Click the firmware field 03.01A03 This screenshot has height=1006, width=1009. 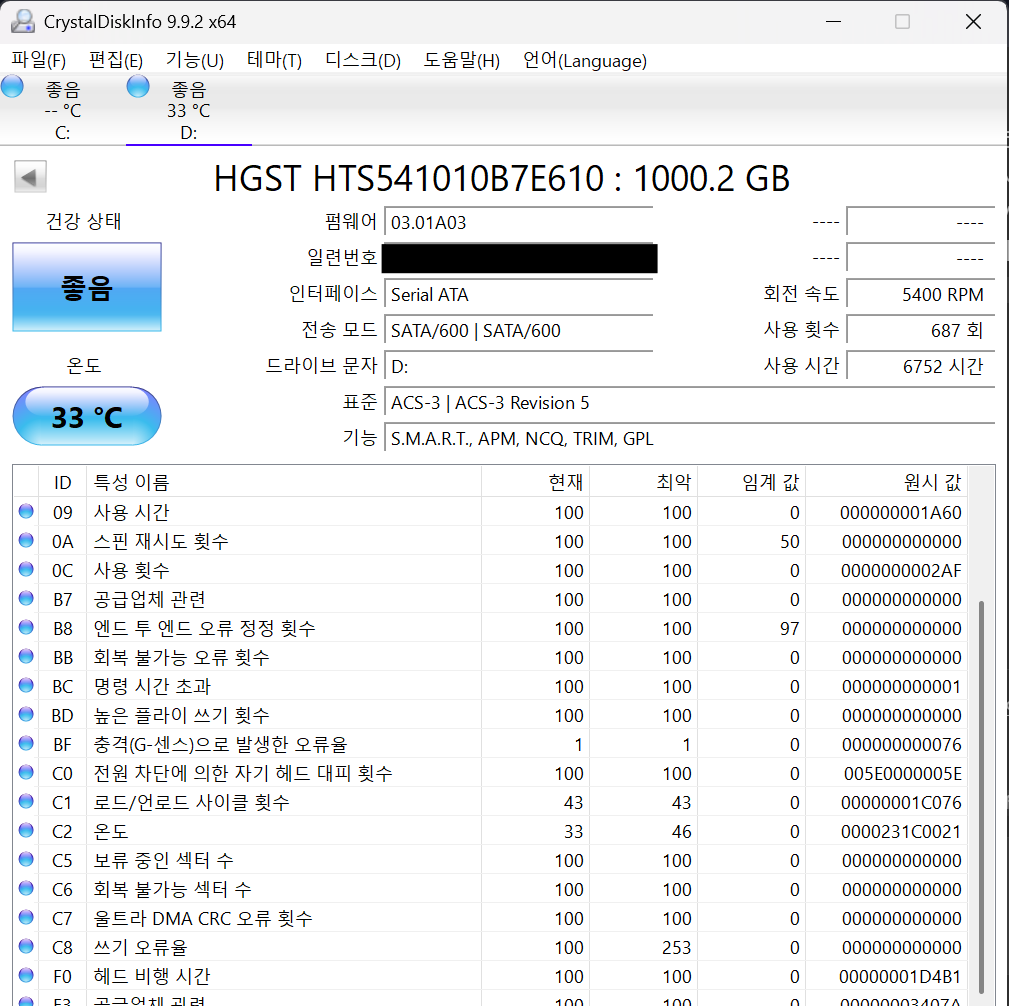point(519,223)
